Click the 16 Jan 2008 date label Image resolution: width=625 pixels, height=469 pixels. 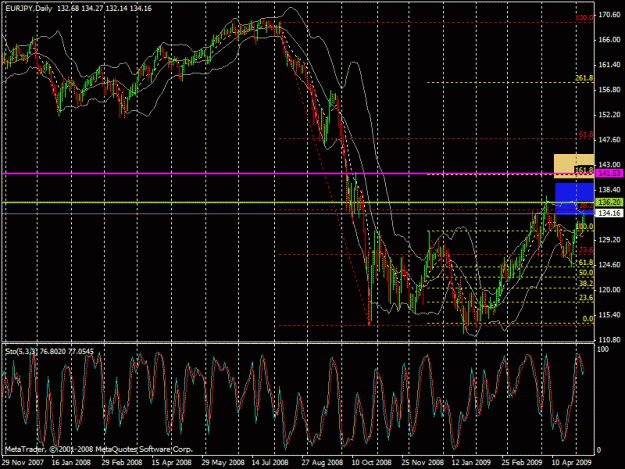(71, 463)
